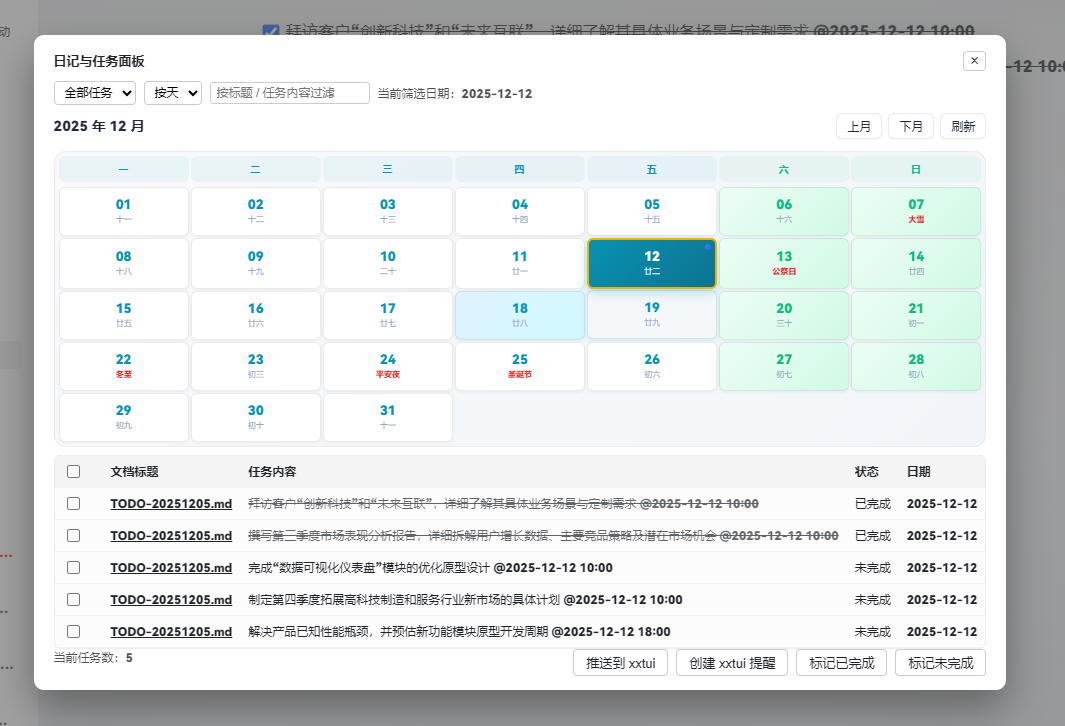1065x726 pixels.
Task: Tick checkbox for 解决产品已知性能瓶颈 task
Action: click(x=73, y=632)
